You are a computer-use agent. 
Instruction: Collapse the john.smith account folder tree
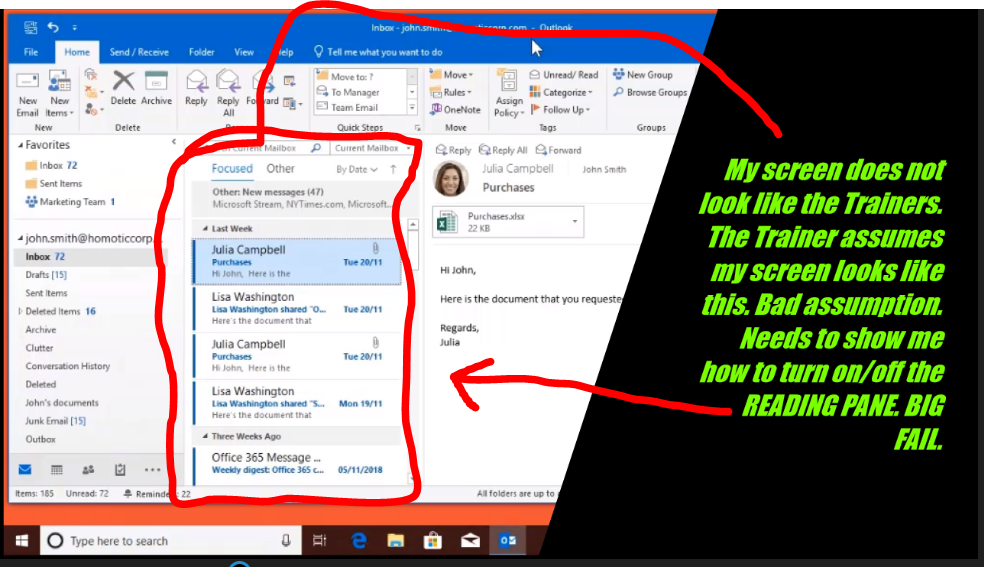(x=21, y=238)
